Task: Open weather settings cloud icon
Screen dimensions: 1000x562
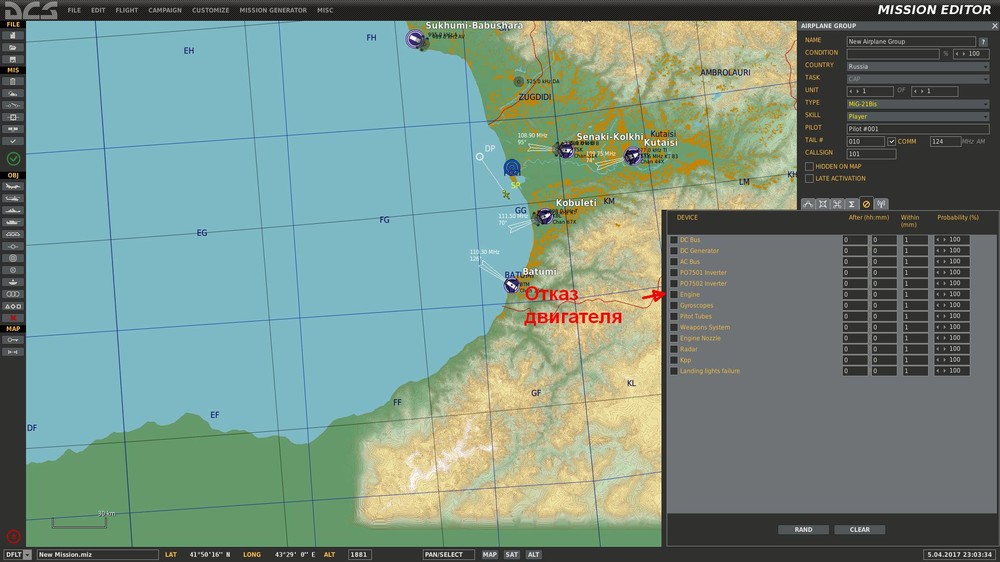Action: tap(13, 93)
